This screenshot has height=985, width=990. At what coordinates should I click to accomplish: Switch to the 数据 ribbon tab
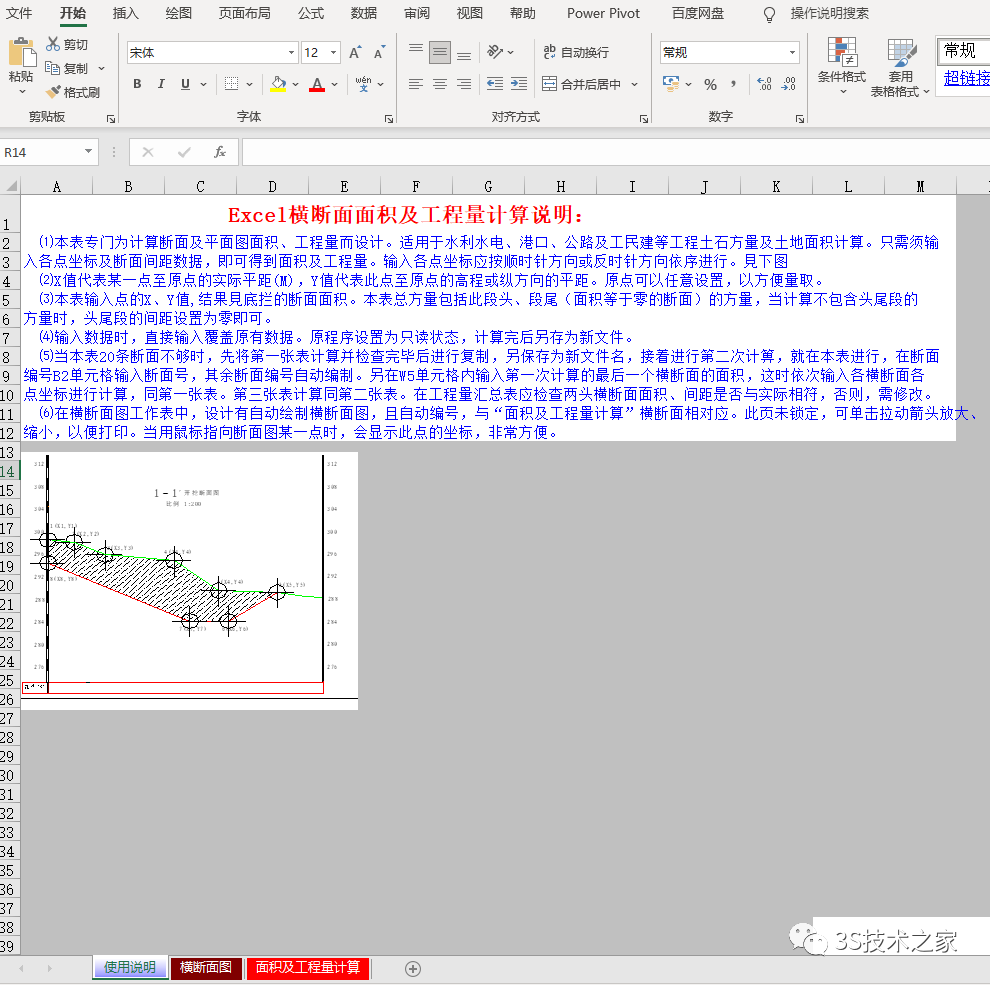[364, 13]
